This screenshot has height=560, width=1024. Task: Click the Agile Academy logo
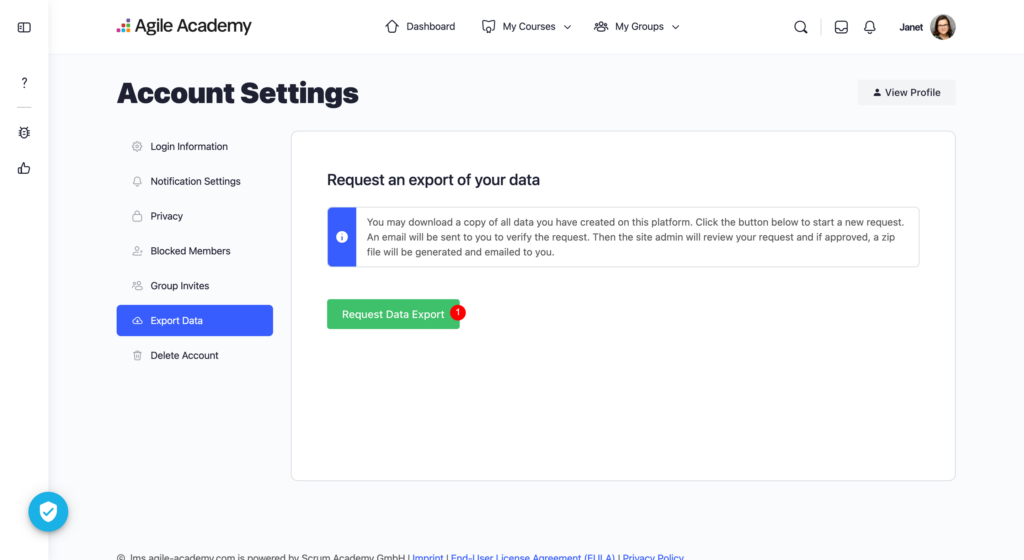coord(184,27)
